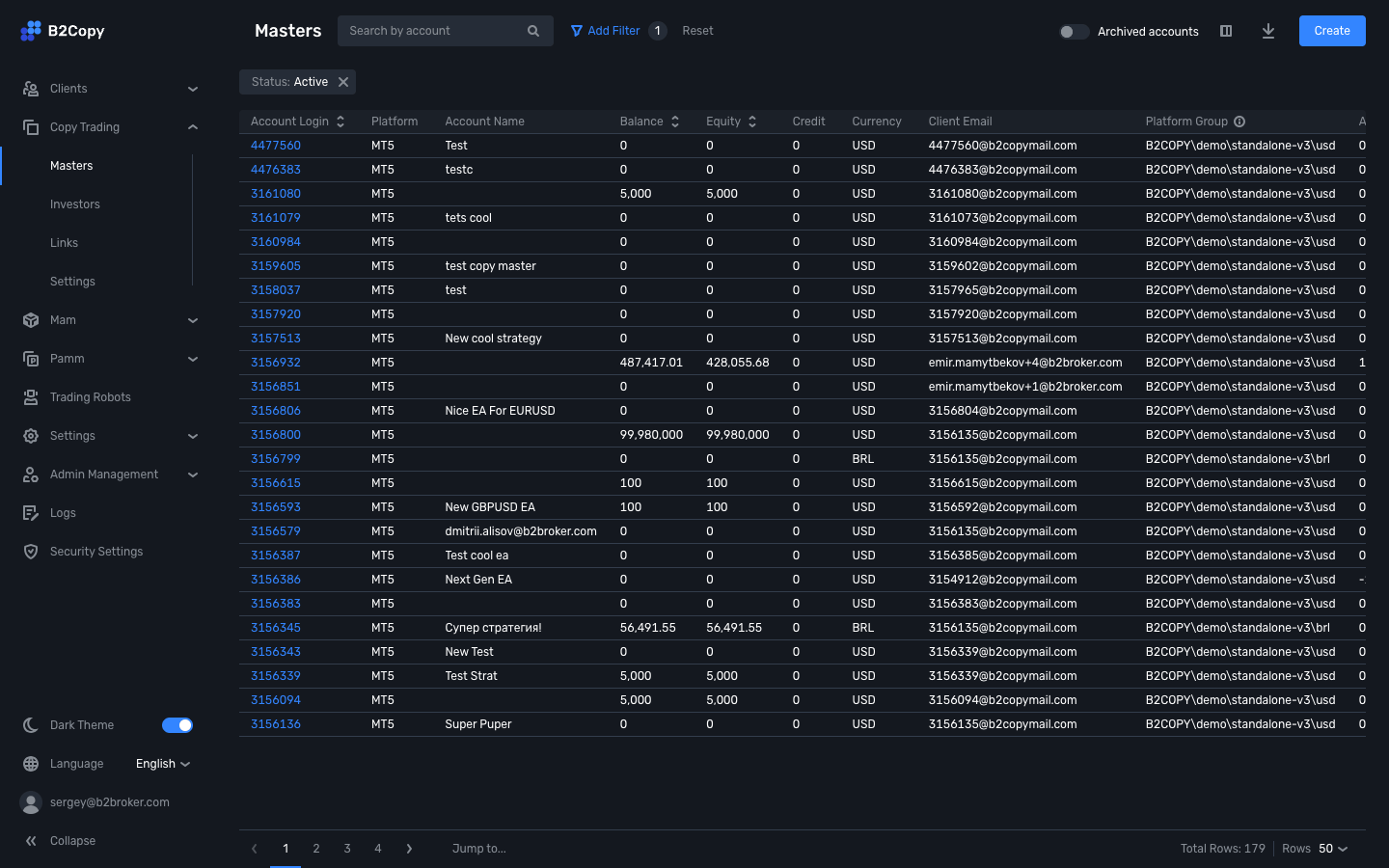Click the Language globe icon
This screenshot has height=868, width=1389.
31,764
